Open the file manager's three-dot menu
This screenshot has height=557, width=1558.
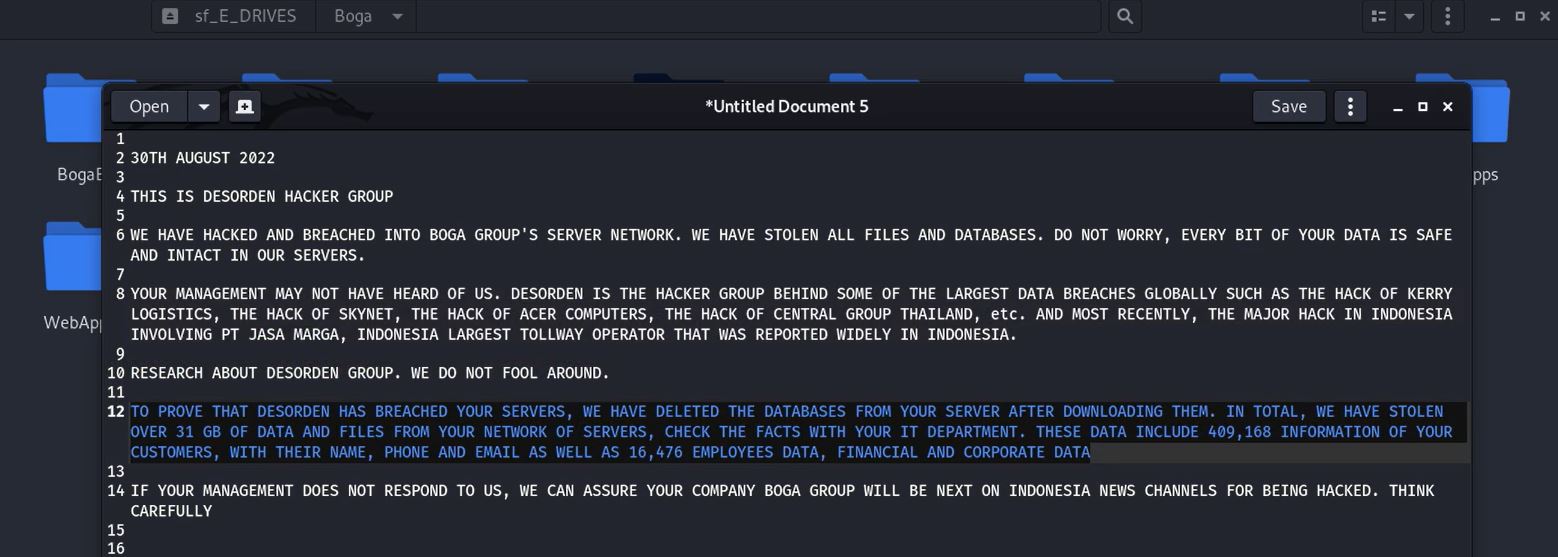(1447, 16)
